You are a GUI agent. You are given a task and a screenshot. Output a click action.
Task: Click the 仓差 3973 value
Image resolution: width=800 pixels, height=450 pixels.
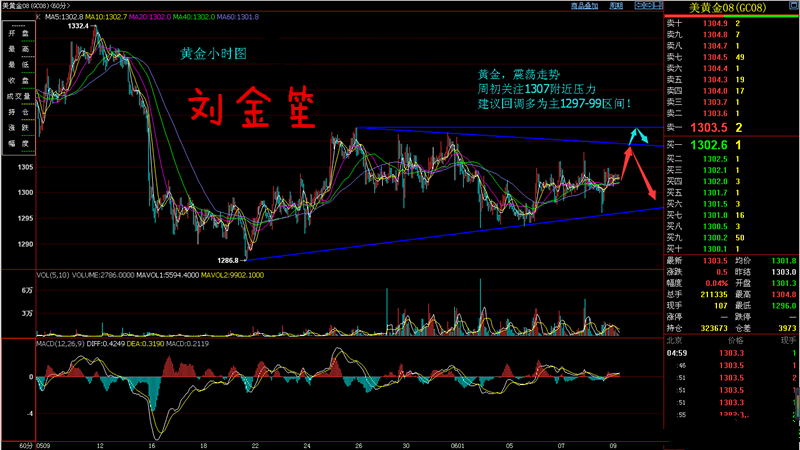coord(787,328)
